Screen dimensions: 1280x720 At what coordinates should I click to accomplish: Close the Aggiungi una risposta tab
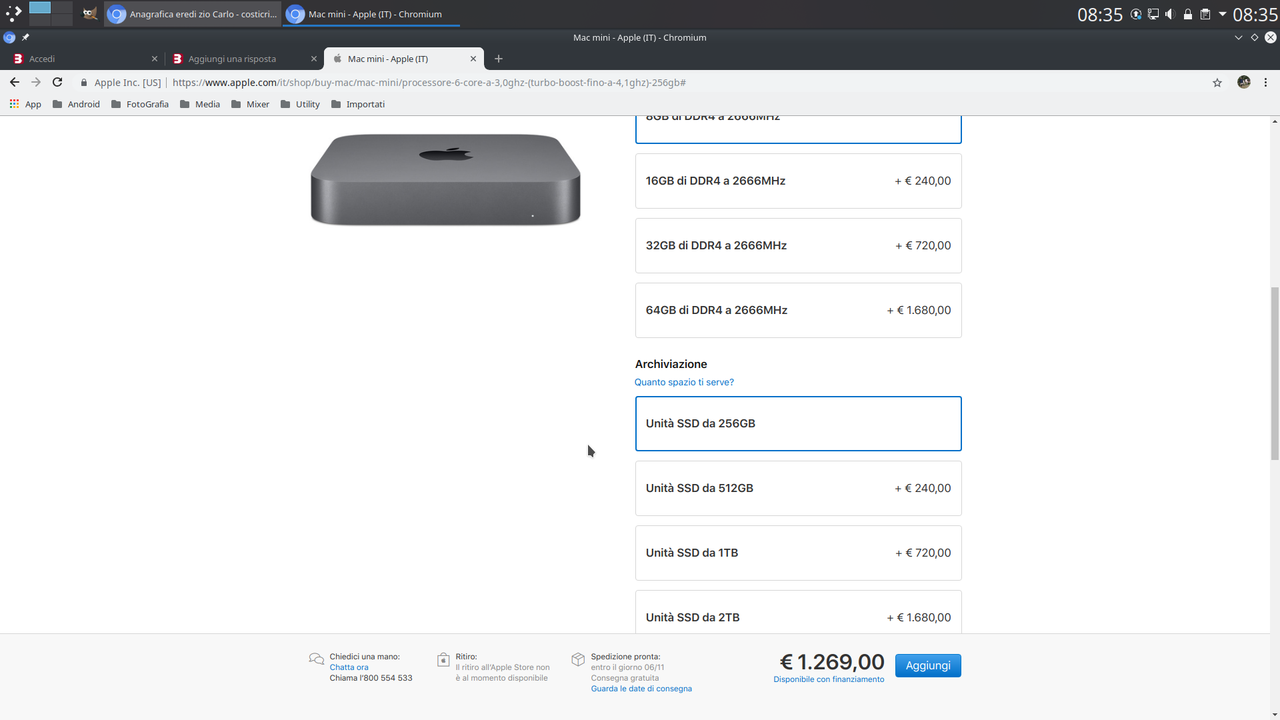coord(314,59)
